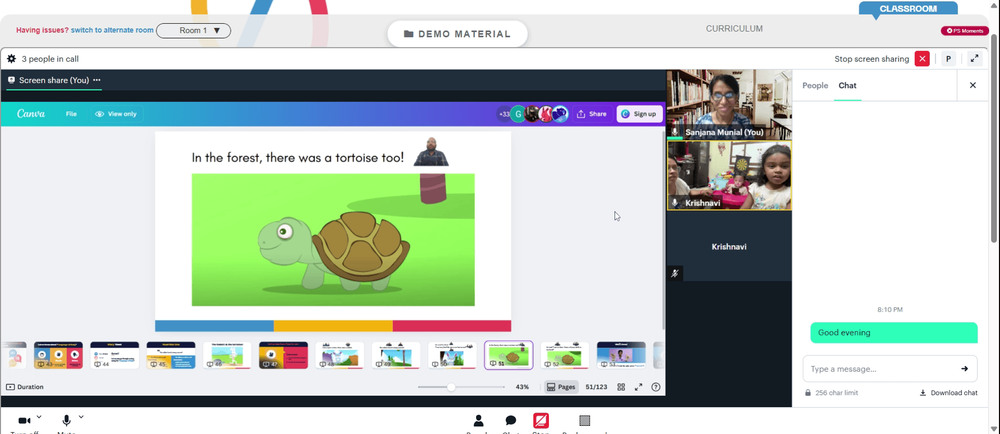Select slide thumbnail 47
The height and width of the screenshot is (434, 1000).
pyautogui.click(x=283, y=355)
